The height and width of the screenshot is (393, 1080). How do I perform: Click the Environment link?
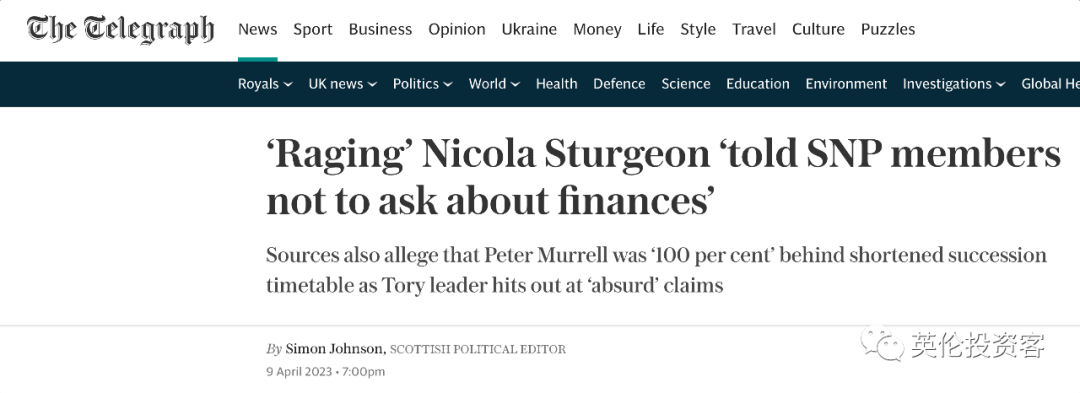tap(846, 84)
